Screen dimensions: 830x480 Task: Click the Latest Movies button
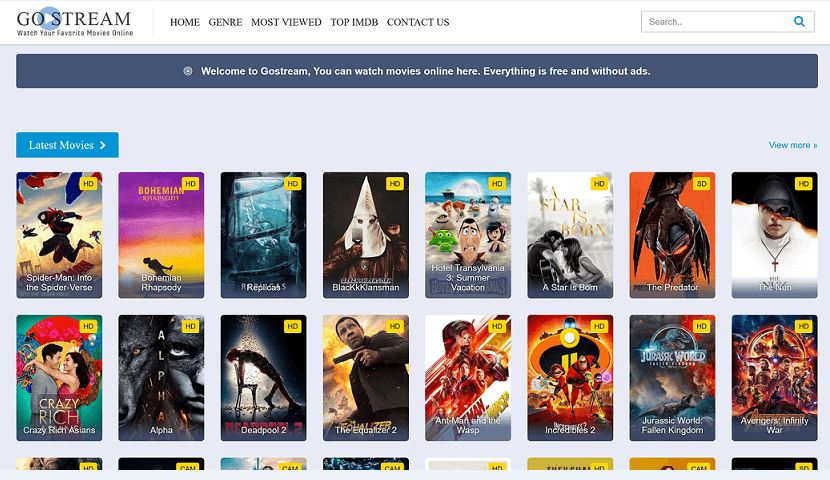[x=67, y=145]
